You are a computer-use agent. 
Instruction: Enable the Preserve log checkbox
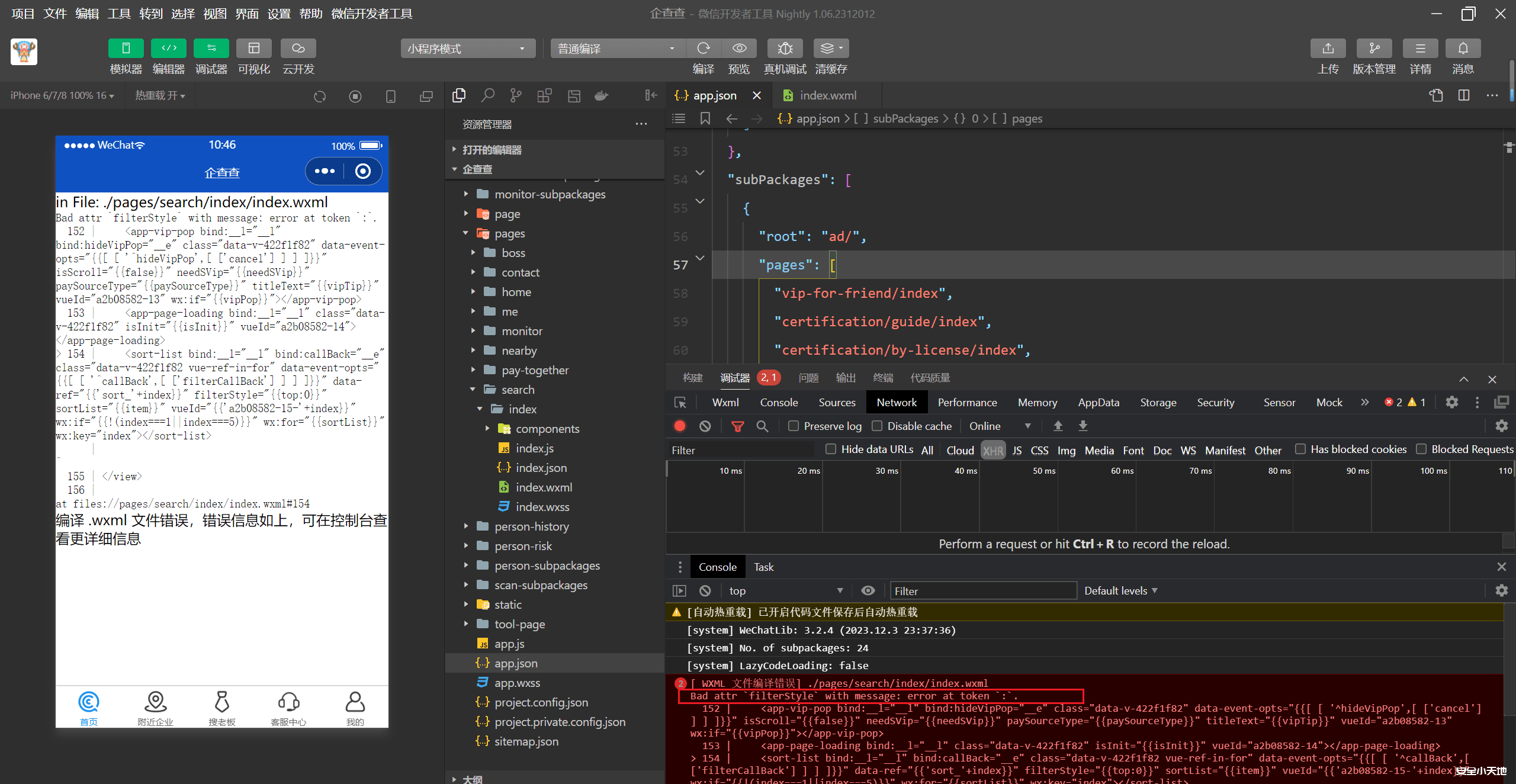pyautogui.click(x=794, y=426)
